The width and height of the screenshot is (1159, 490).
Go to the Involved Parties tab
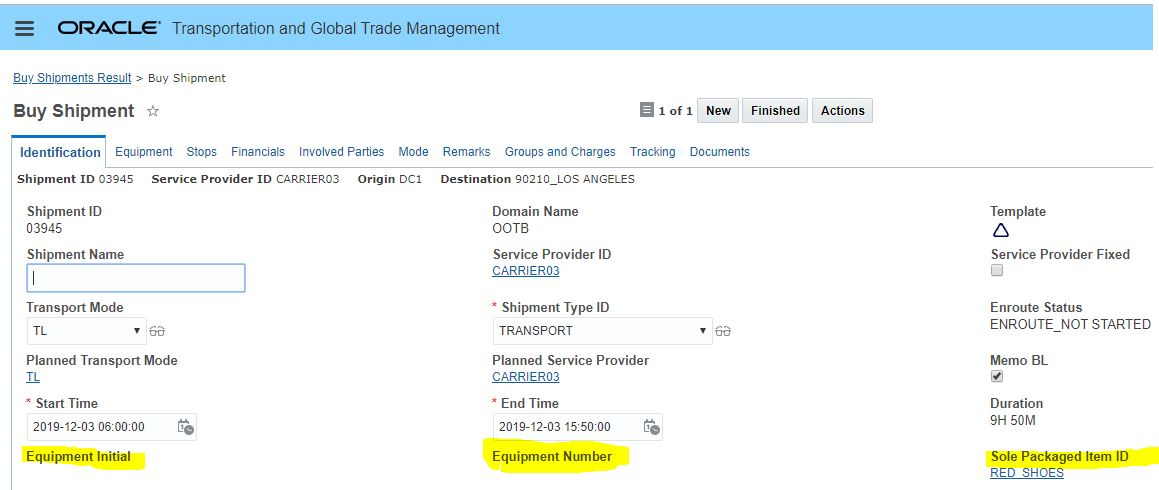341,152
